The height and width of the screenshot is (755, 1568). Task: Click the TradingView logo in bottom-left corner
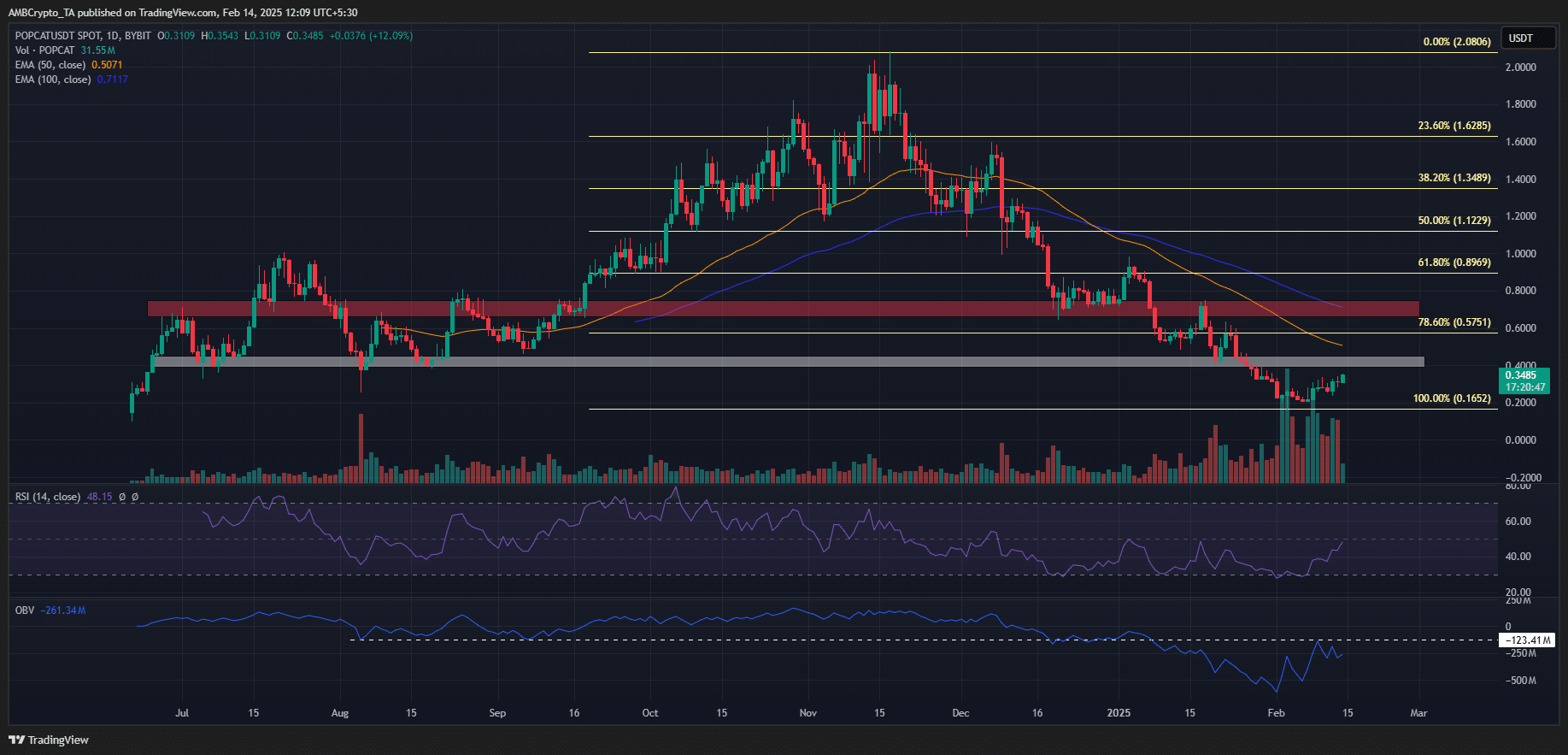click(x=49, y=740)
